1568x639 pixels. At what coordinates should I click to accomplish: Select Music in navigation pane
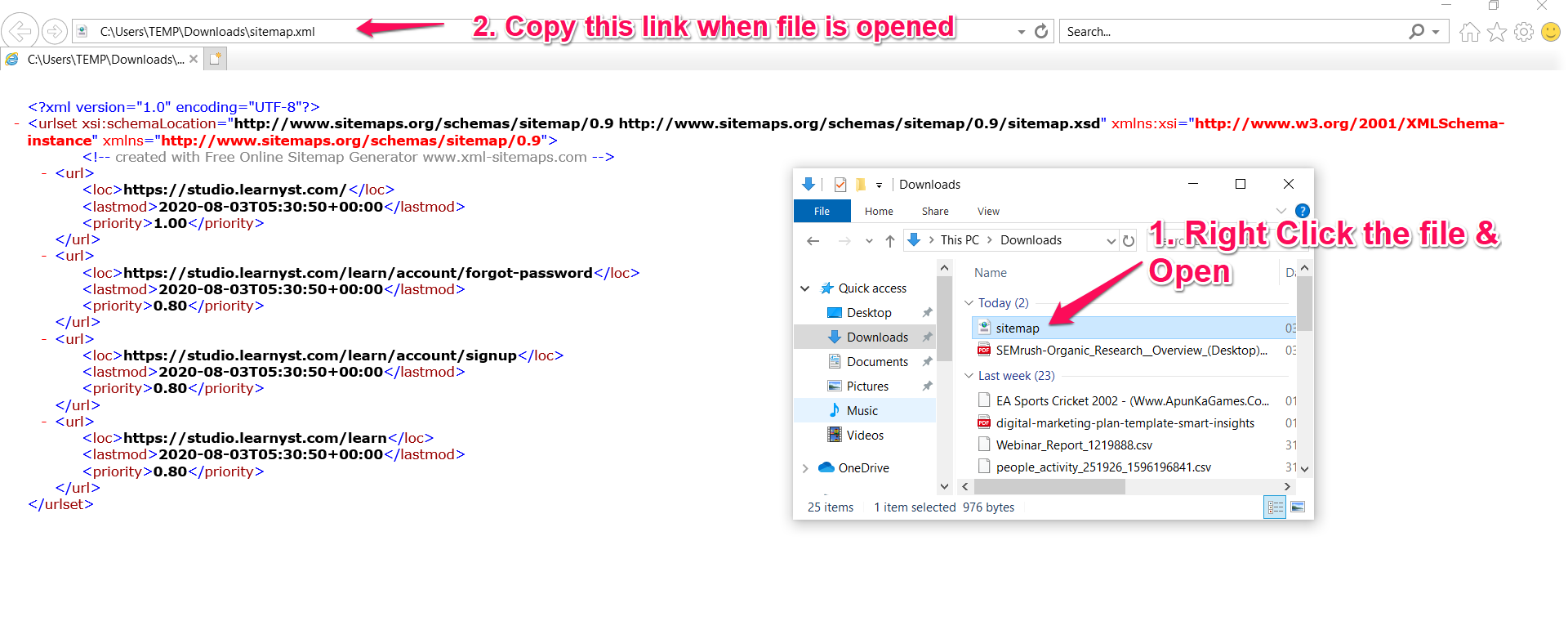point(862,411)
